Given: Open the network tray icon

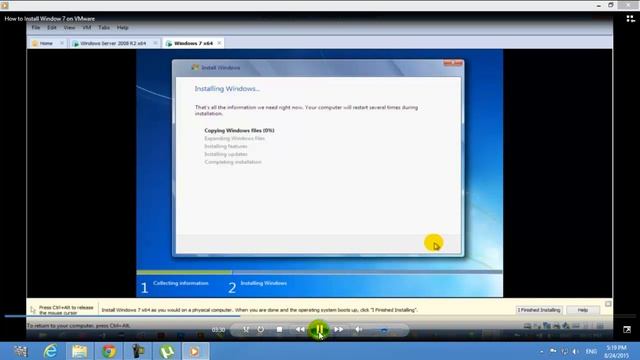Looking at the screenshot, I should pyautogui.click(x=564, y=351).
